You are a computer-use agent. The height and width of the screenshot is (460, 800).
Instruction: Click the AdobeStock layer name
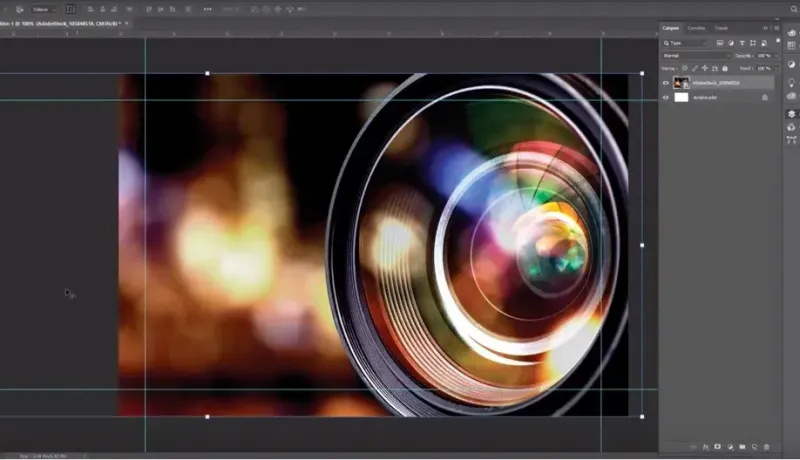tap(716, 83)
